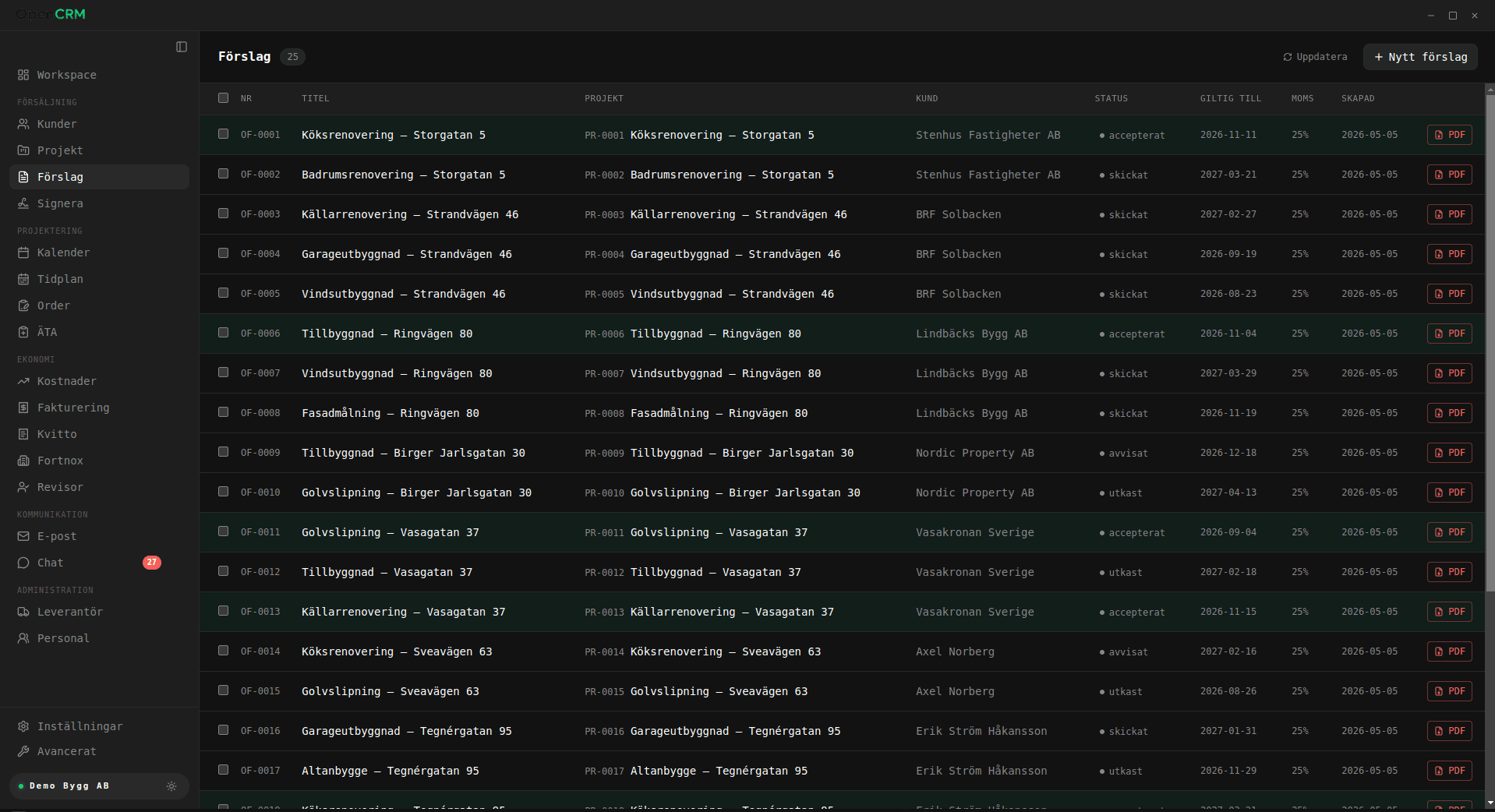Viewport: 1495px width, 812px height.
Task: Click status avvisat on row OF-0009
Action: click(x=1123, y=454)
